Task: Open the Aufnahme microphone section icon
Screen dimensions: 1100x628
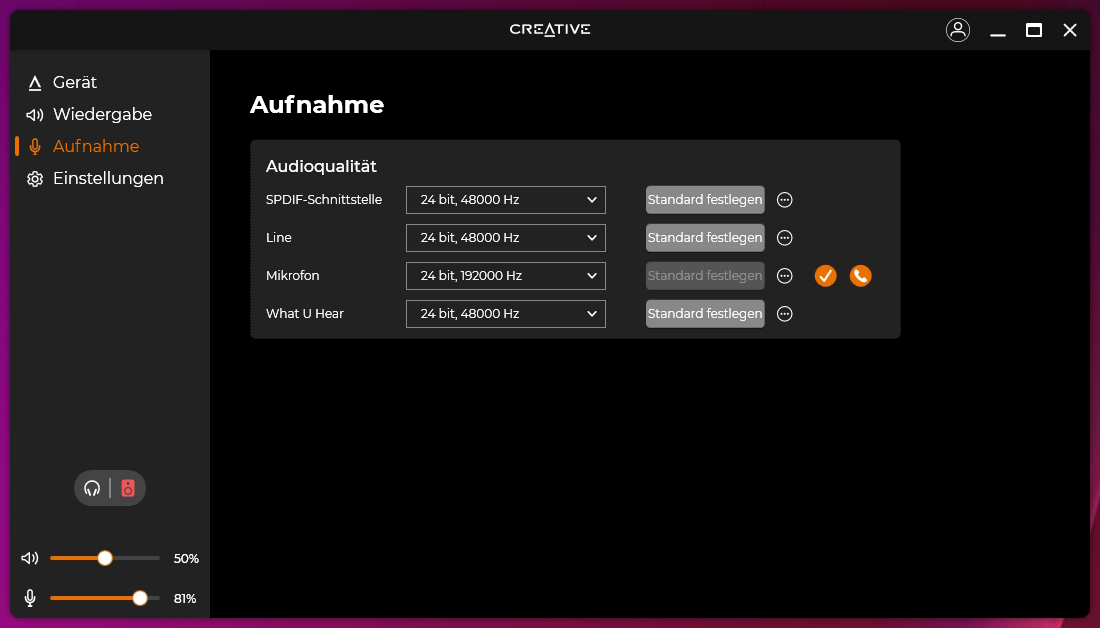Action: coord(35,146)
